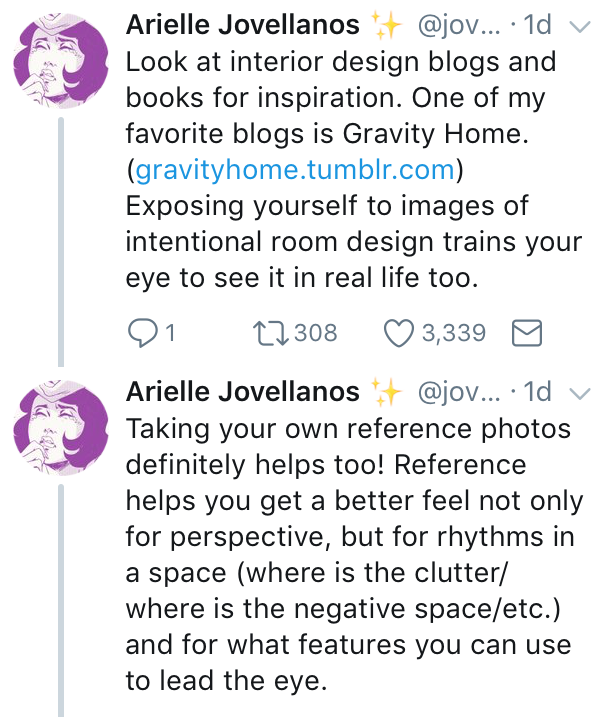Click the @jov handle on the second tweet
The width and height of the screenshot is (605, 717).
pos(457,390)
